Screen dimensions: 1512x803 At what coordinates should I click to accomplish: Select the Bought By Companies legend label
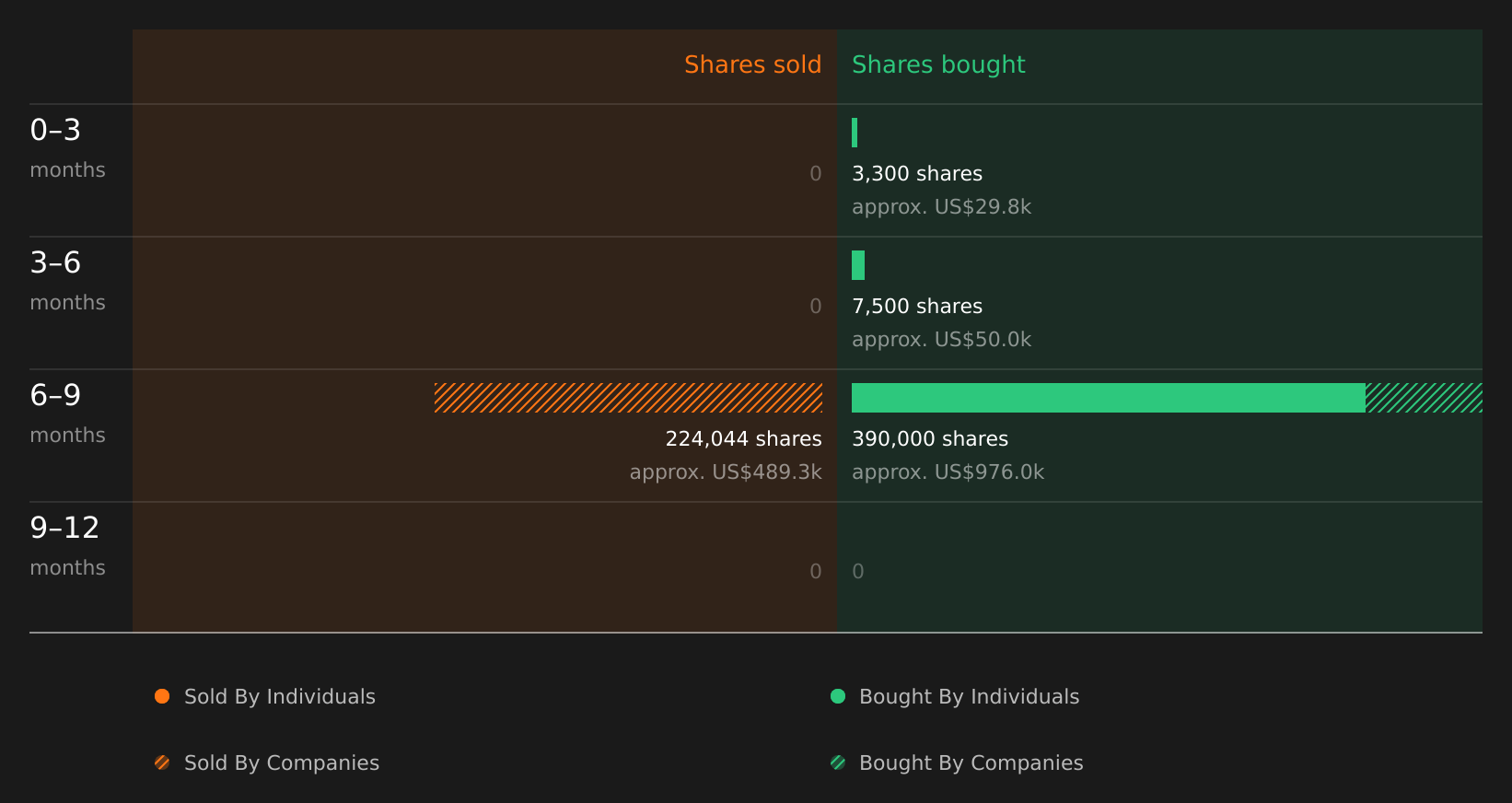pos(971,763)
